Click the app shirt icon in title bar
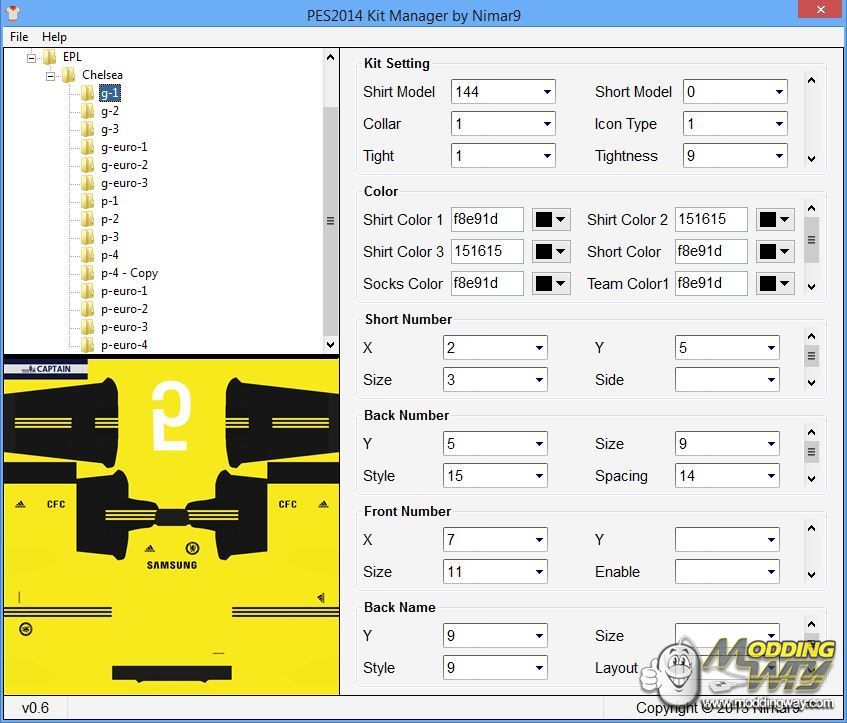This screenshot has height=723, width=847. pos(13,15)
